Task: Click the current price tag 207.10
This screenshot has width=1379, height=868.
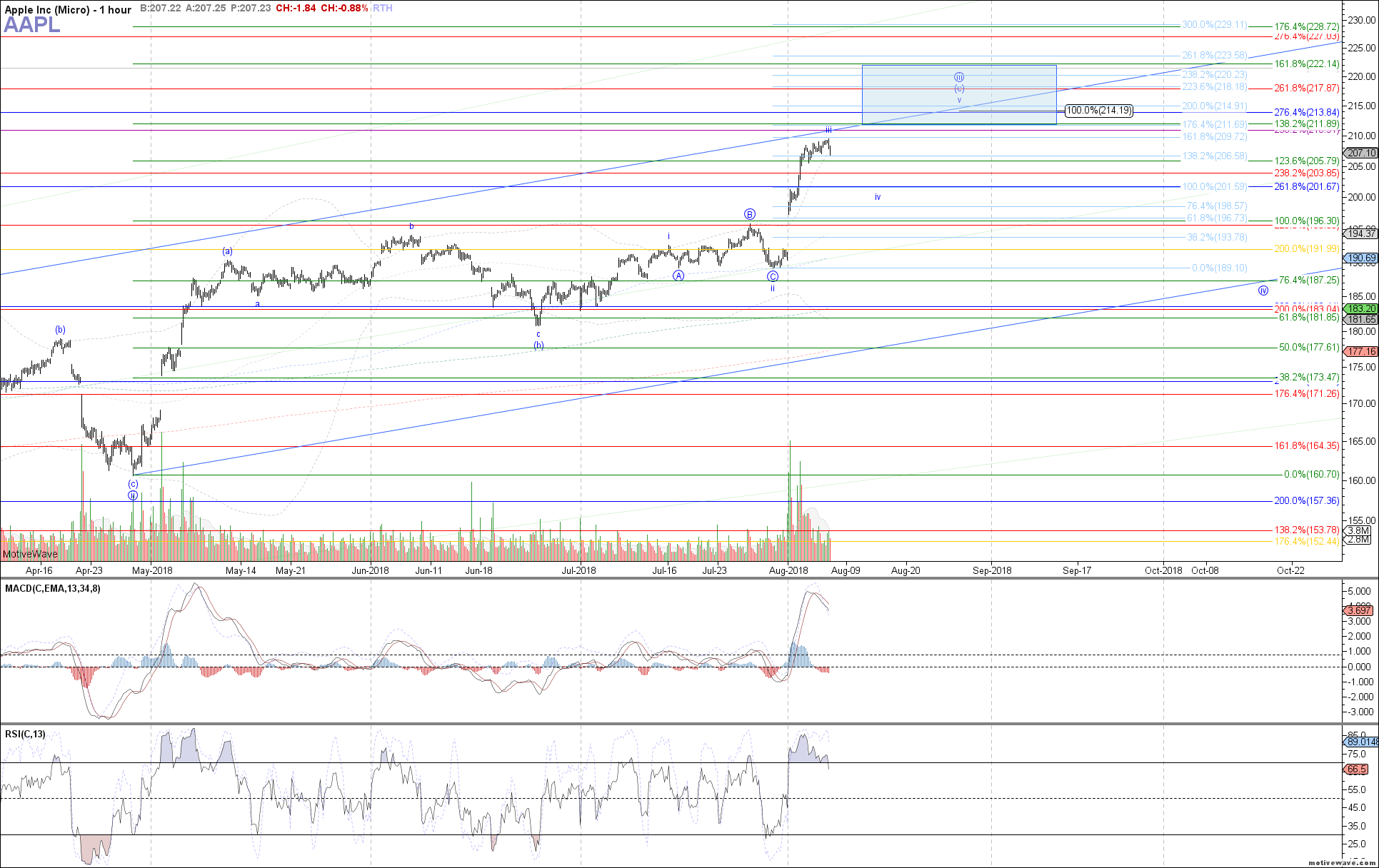Action: tap(1361, 153)
